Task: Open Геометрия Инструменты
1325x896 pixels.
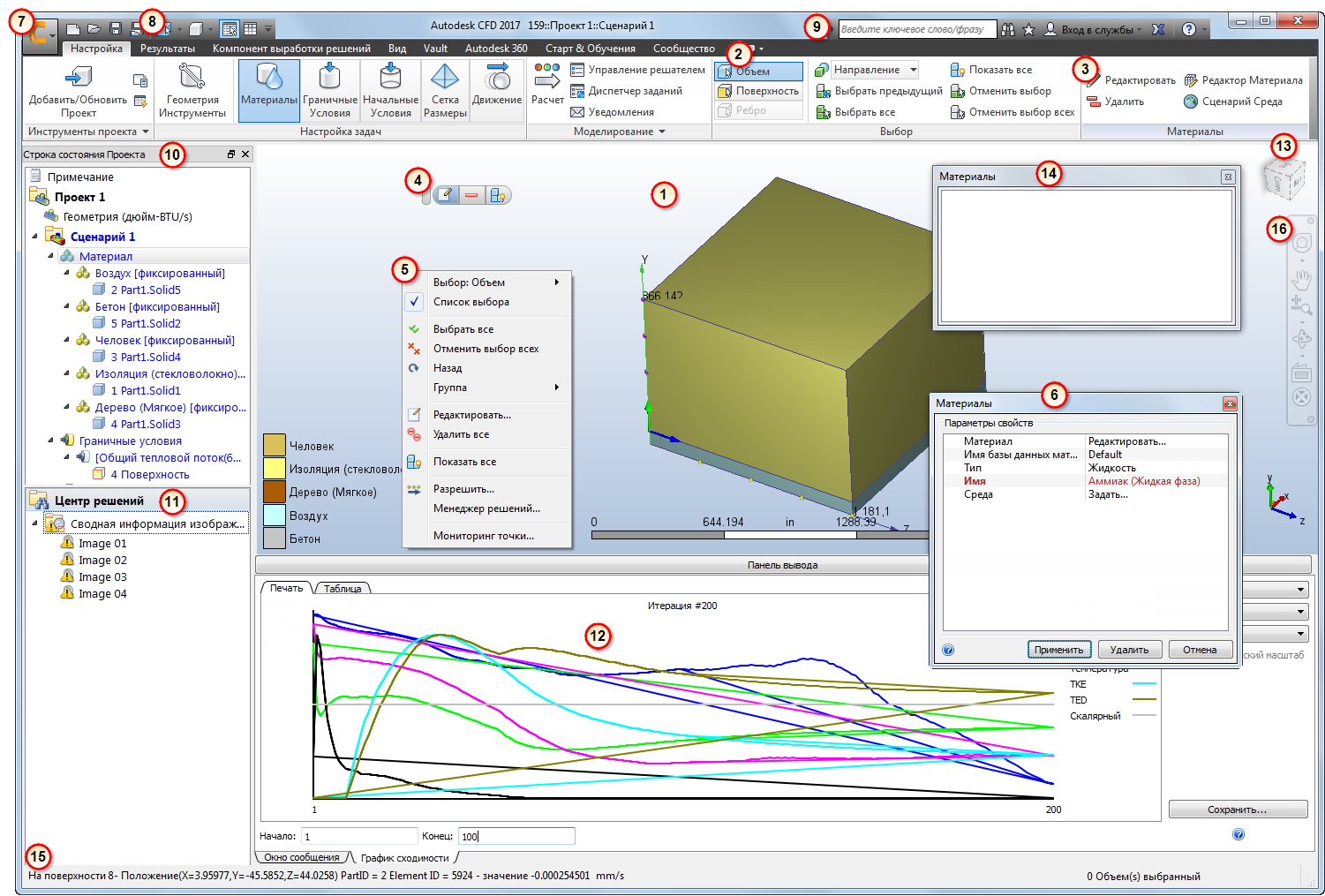Action: [x=192, y=90]
